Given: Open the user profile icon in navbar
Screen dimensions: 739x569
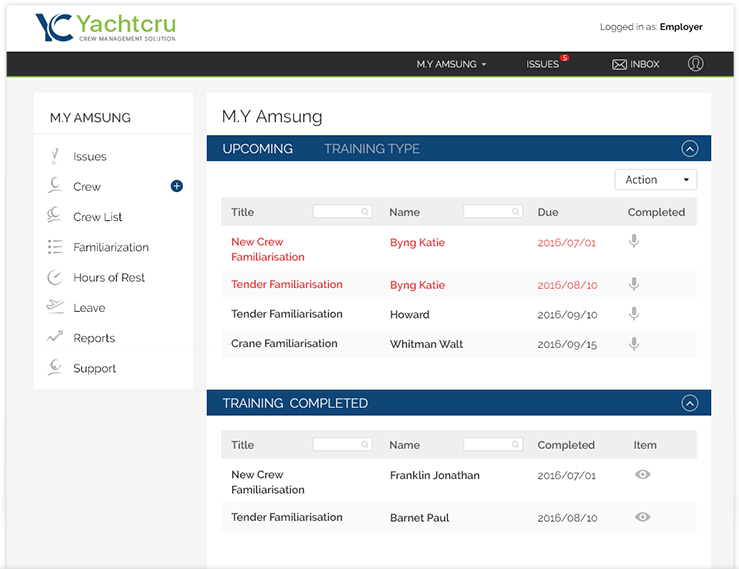Looking at the screenshot, I should tap(695, 64).
